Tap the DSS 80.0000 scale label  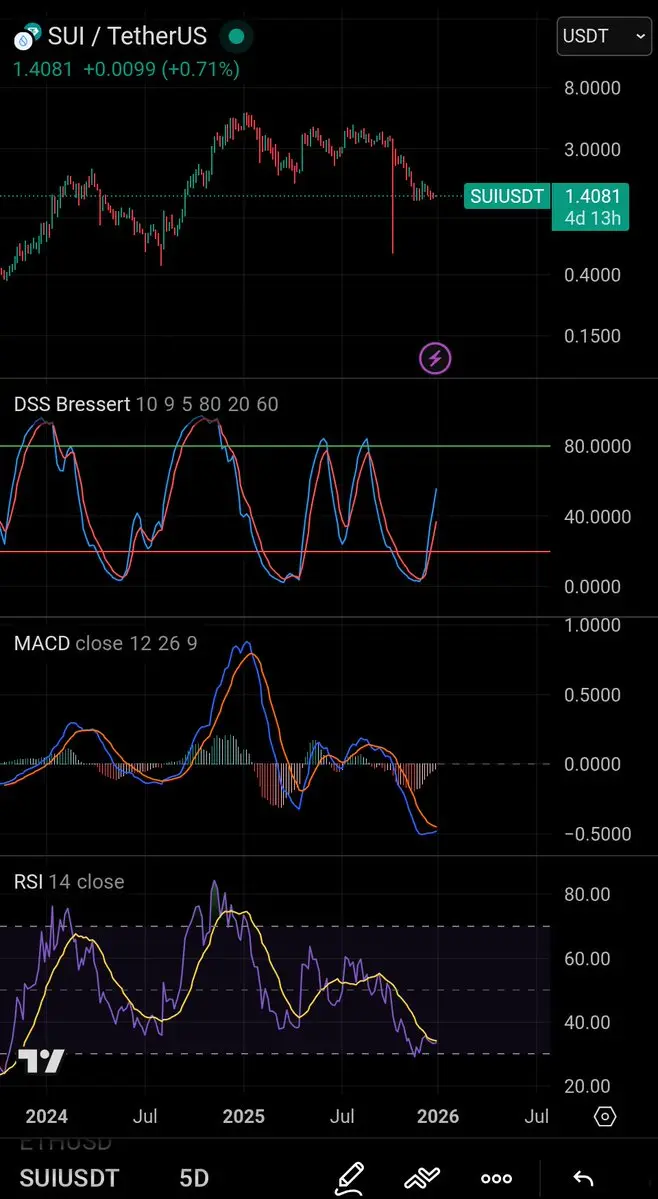click(x=598, y=447)
